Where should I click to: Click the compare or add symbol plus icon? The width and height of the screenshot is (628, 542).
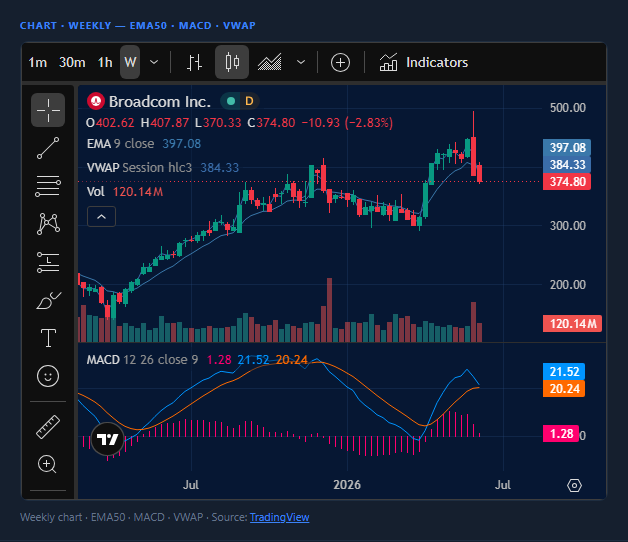click(340, 63)
